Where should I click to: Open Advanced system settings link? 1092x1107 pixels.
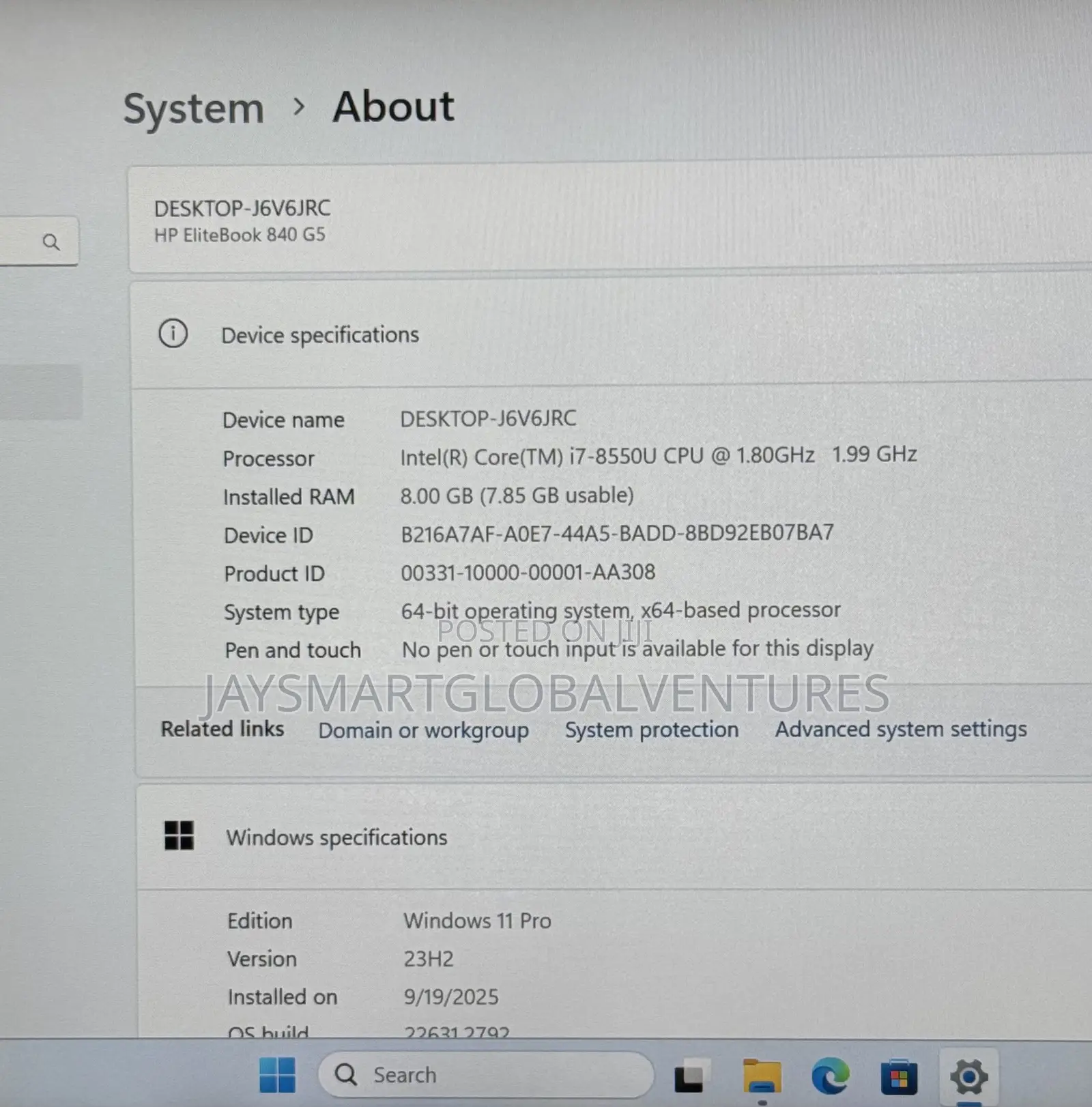pos(900,729)
